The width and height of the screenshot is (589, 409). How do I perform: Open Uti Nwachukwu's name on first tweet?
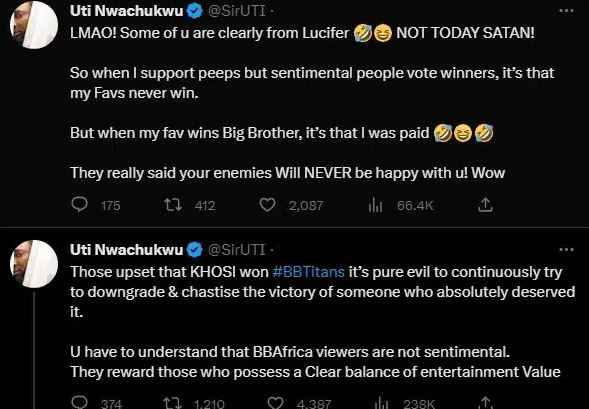tap(127, 12)
